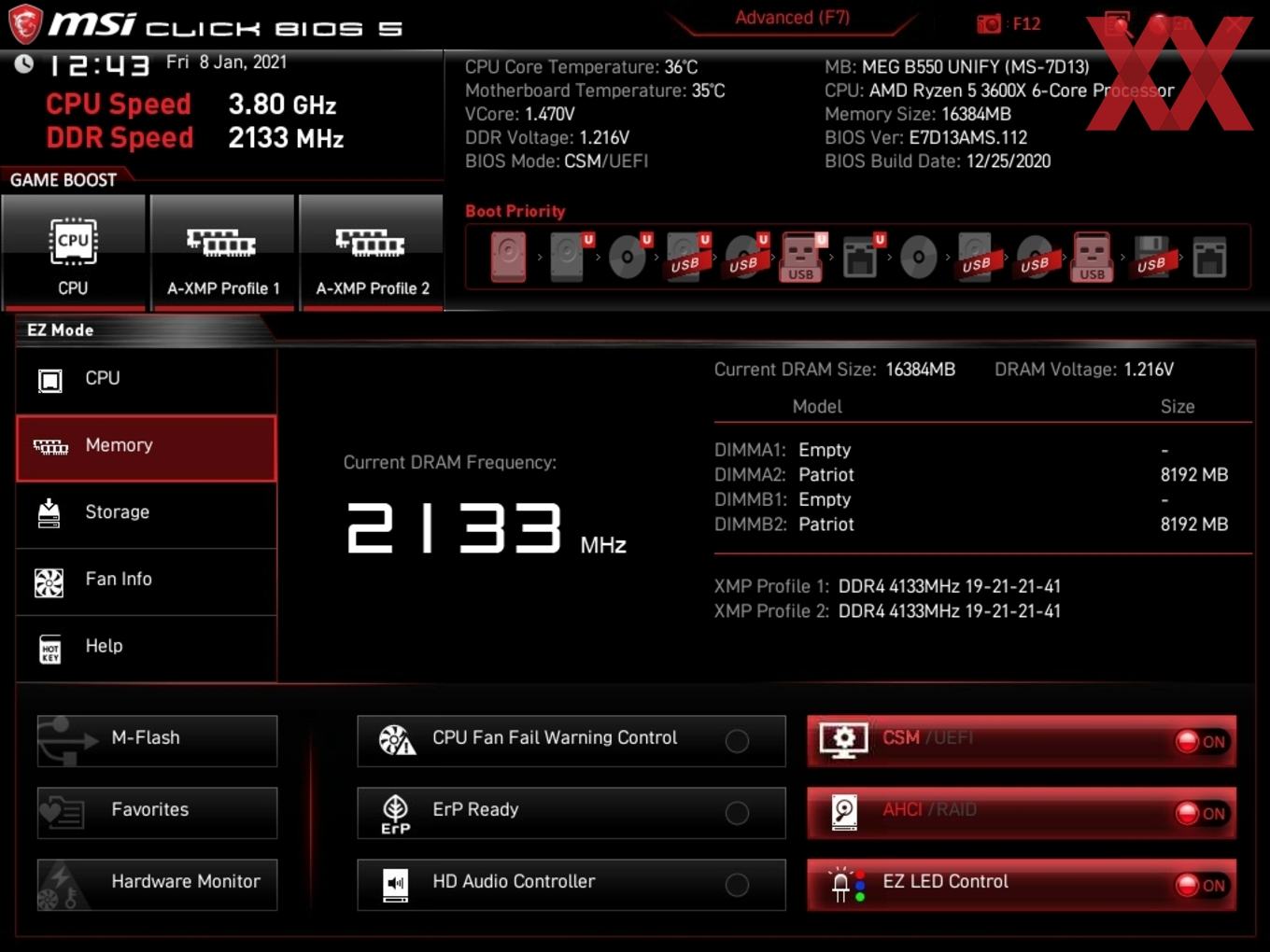Click the Motherboard Temperature 35°C reading

[595, 91]
